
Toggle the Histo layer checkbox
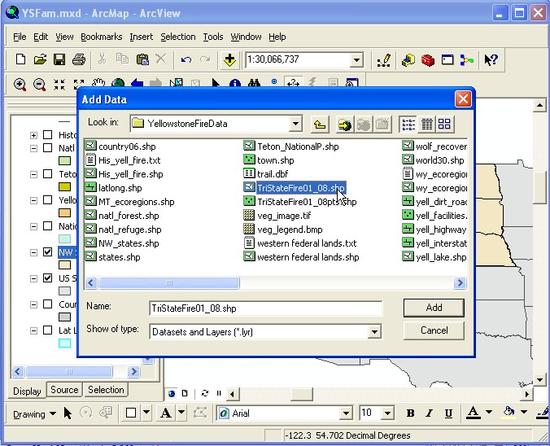(x=47, y=135)
